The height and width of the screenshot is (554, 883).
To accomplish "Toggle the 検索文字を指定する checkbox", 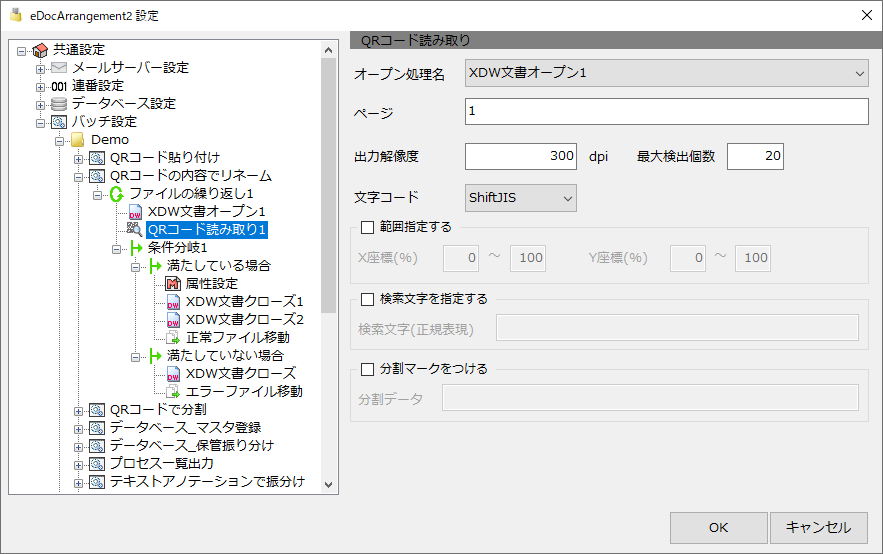I will pos(367,299).
